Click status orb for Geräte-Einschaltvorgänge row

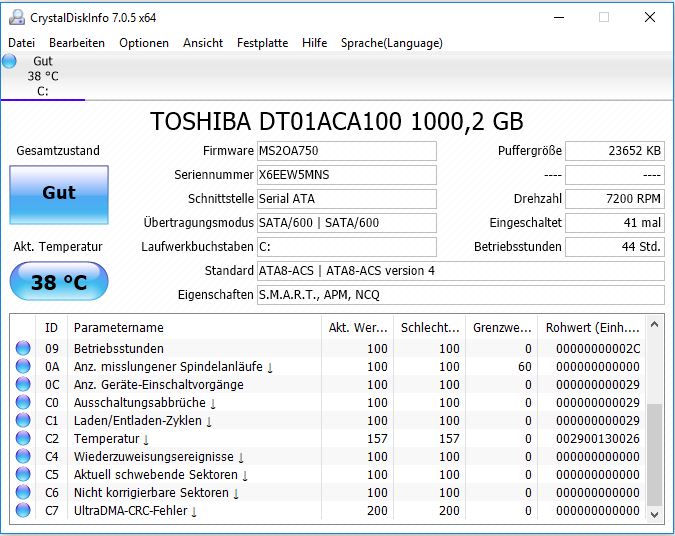tap(23, 384)
